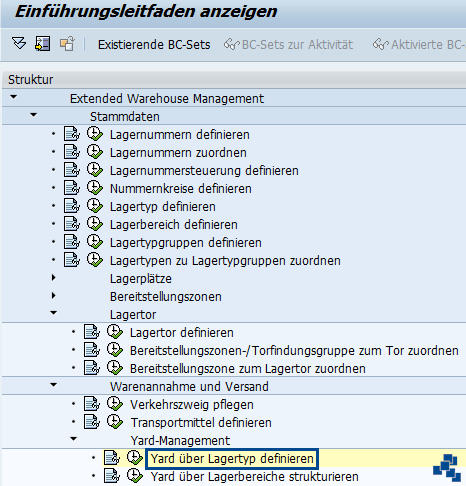This screenshot has width=466, height=486.
Task: Collapse the Lagertor node
Action: coord(54,313)
